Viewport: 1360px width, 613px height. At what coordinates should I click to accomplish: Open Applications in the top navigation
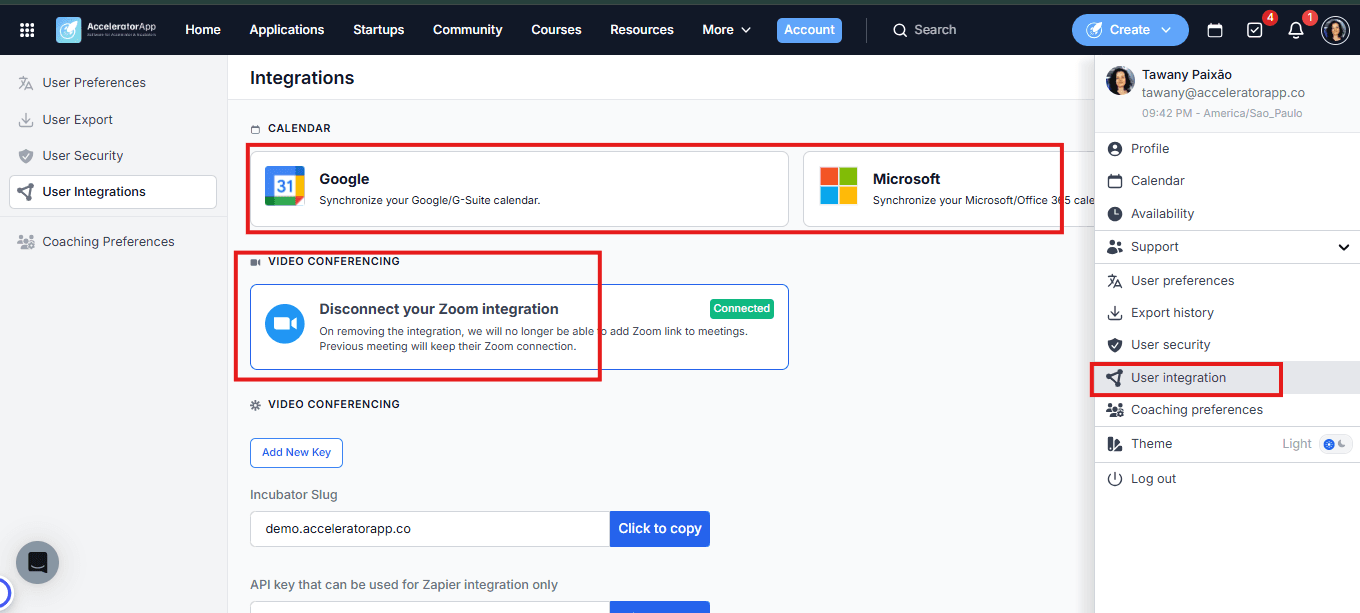287,30
